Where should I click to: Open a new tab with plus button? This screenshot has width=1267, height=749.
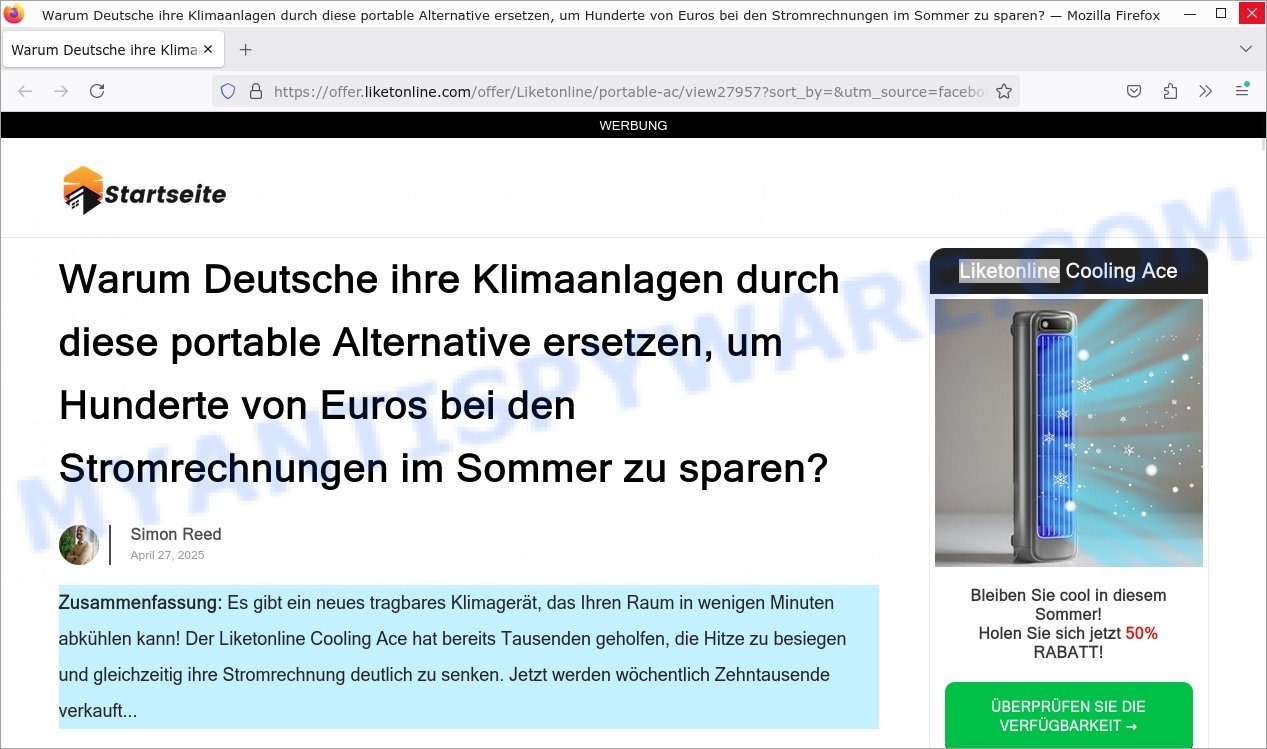(x=245, y=49)
